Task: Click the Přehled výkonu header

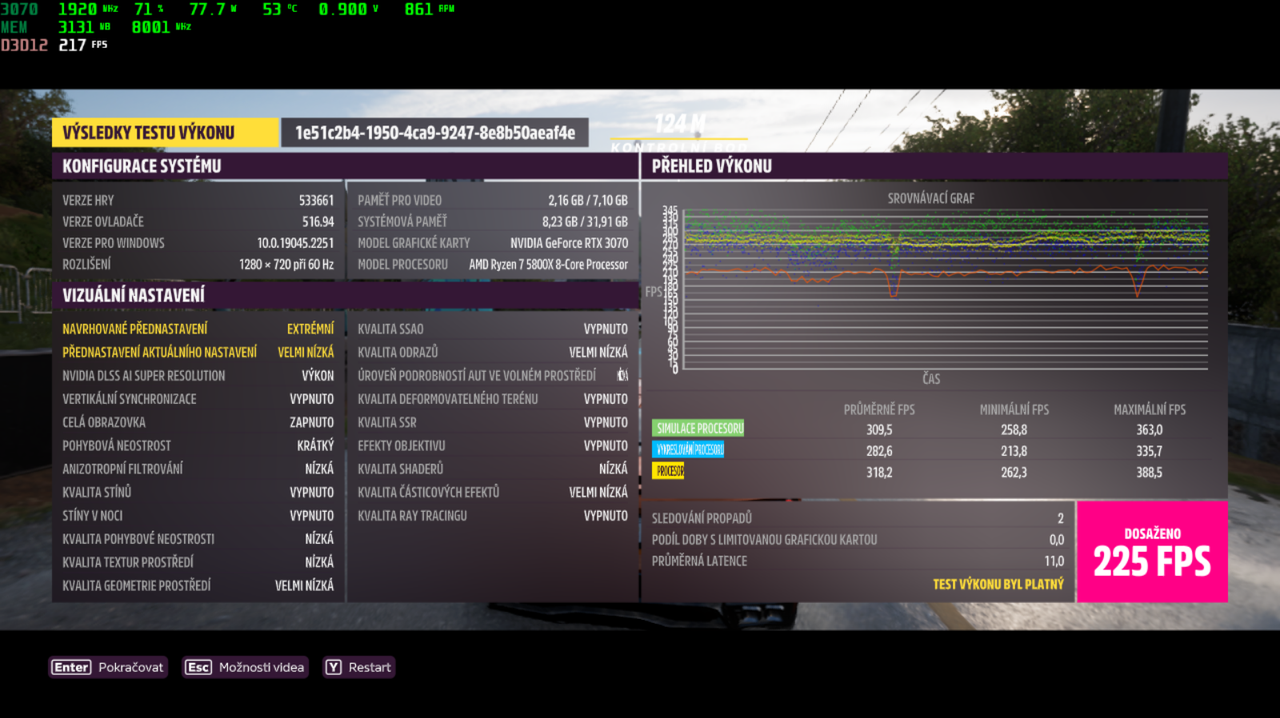Action: coord(934,166)
